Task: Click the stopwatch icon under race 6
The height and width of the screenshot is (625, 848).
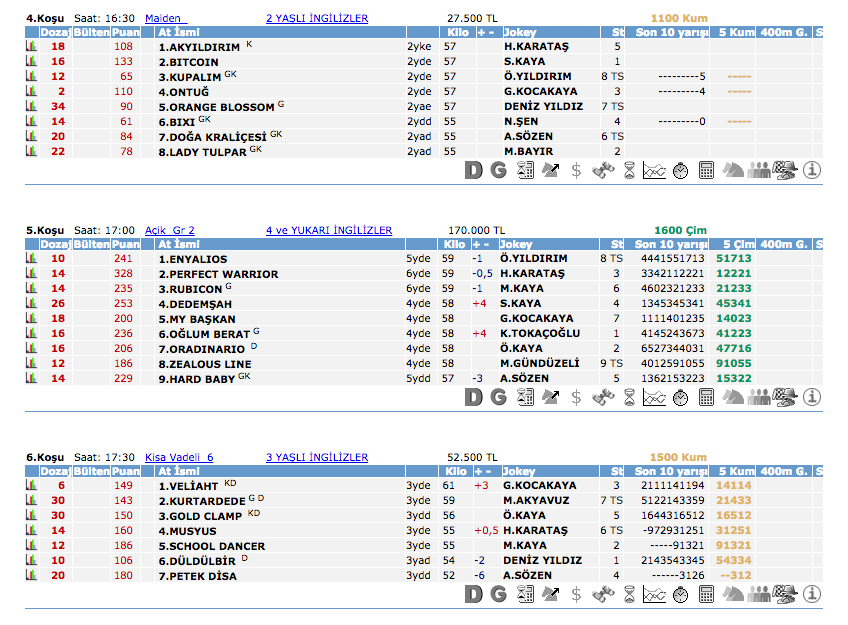Action: [x=680, y=594]
